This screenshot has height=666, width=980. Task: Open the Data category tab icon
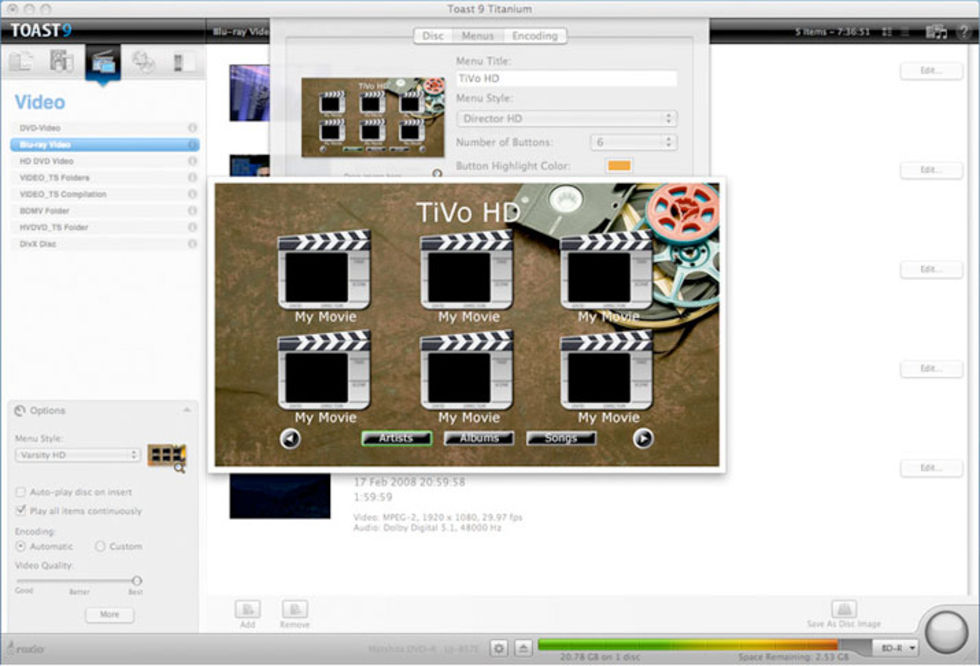pyautogui.click(x=21, y=62)
